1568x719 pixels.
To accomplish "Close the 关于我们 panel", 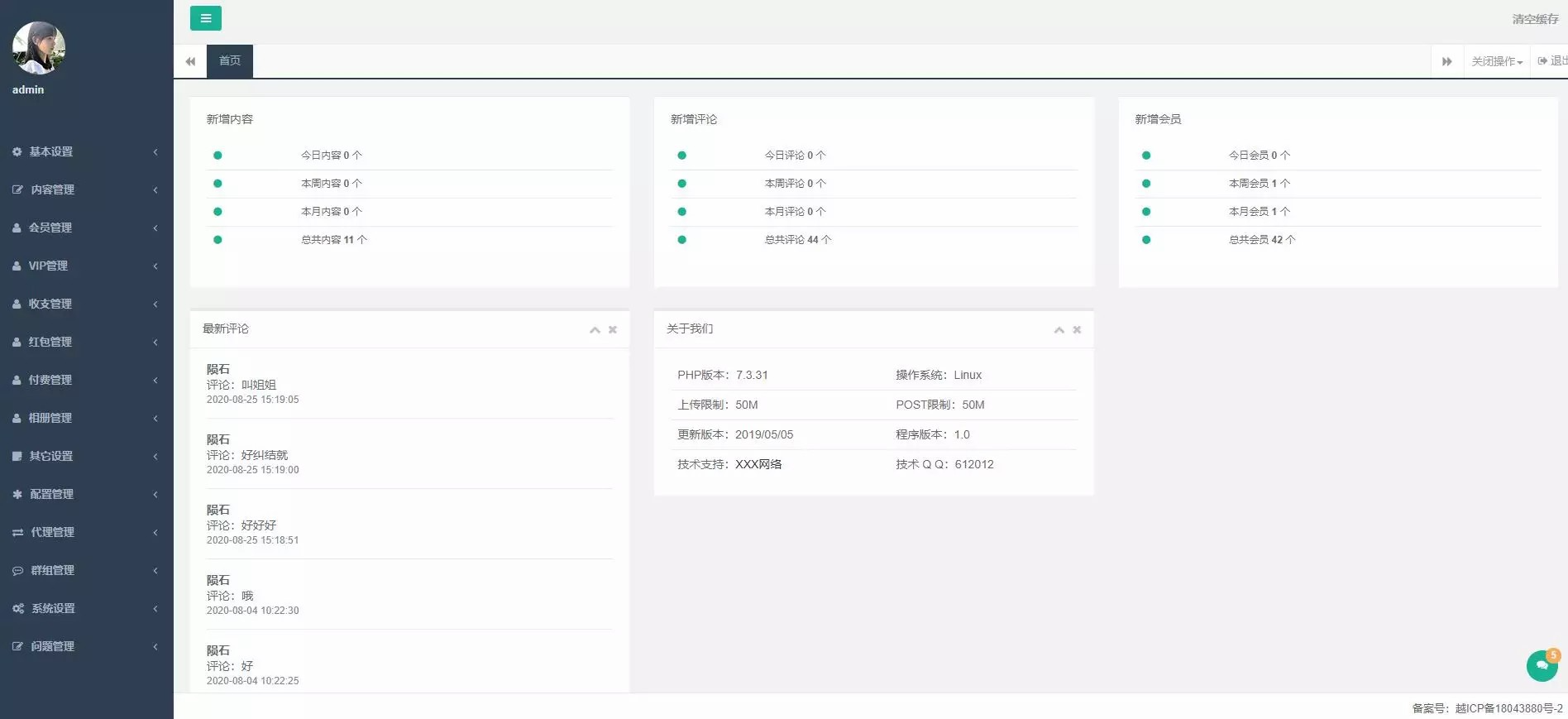I will [x=1077, y=329].
